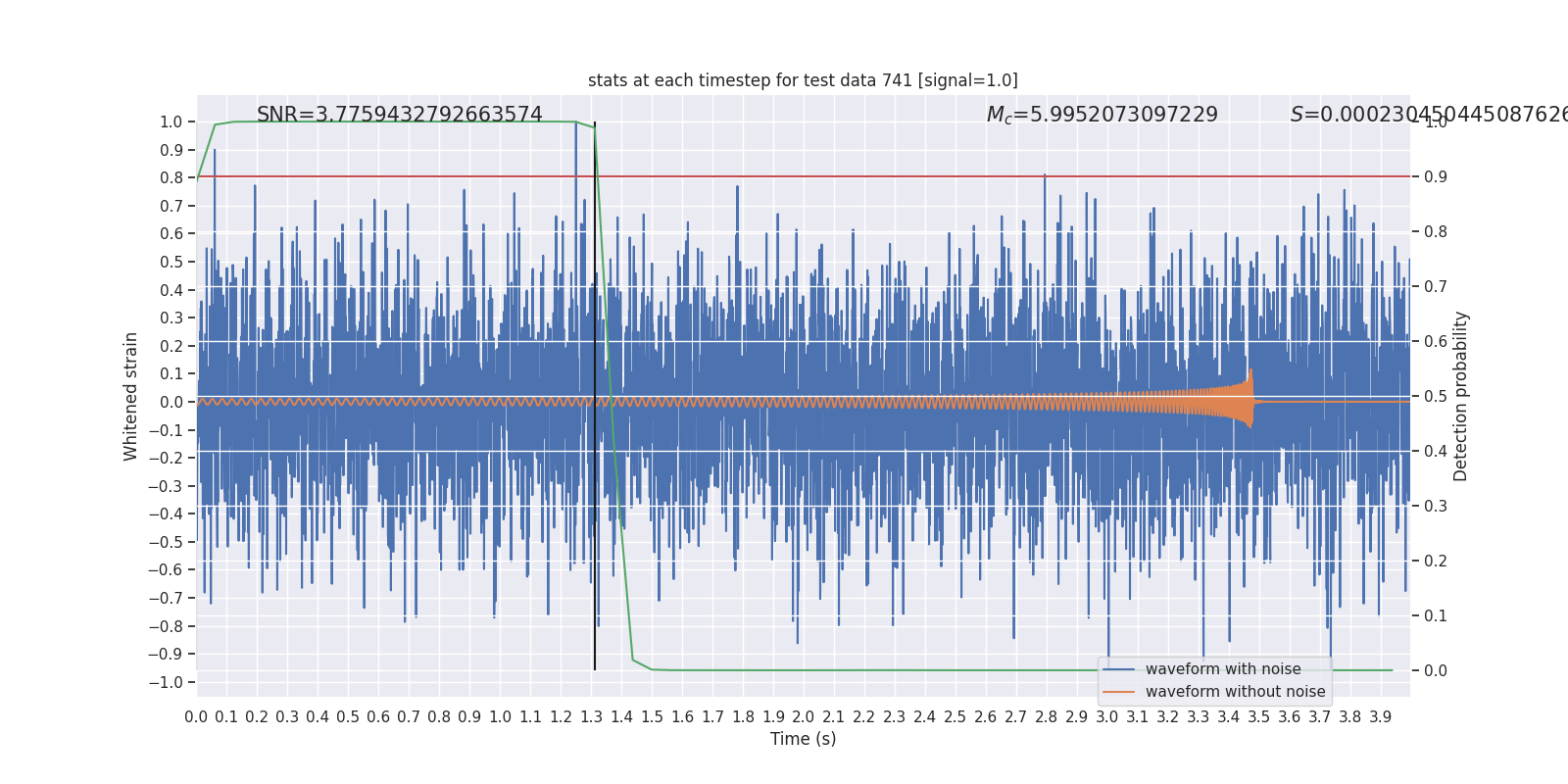Click the left y-axis tick label 0.0

click(x=171, y=402)
